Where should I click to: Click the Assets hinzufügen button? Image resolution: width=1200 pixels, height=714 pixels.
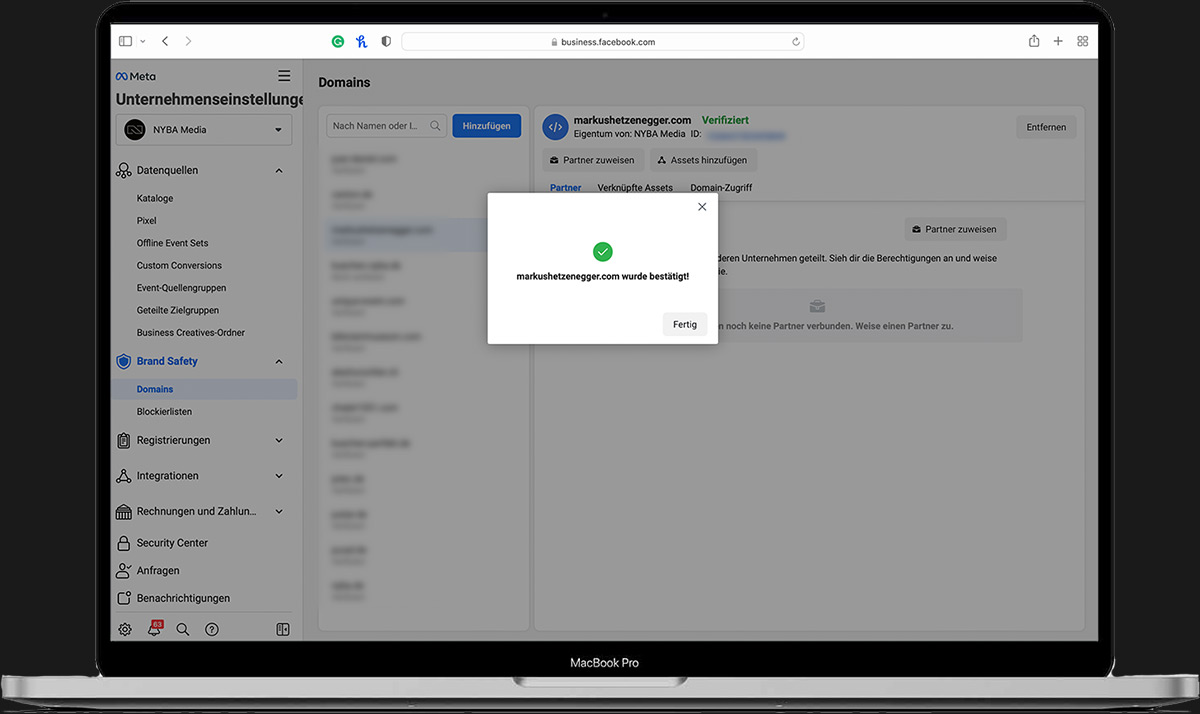pyautogui.click(x=702, y=160)
